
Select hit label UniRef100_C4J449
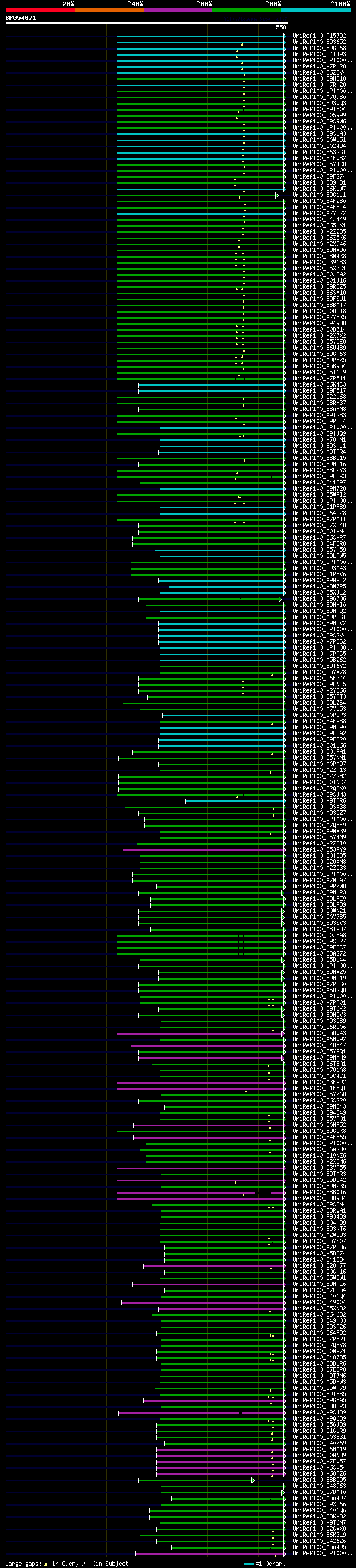[319, 219]
